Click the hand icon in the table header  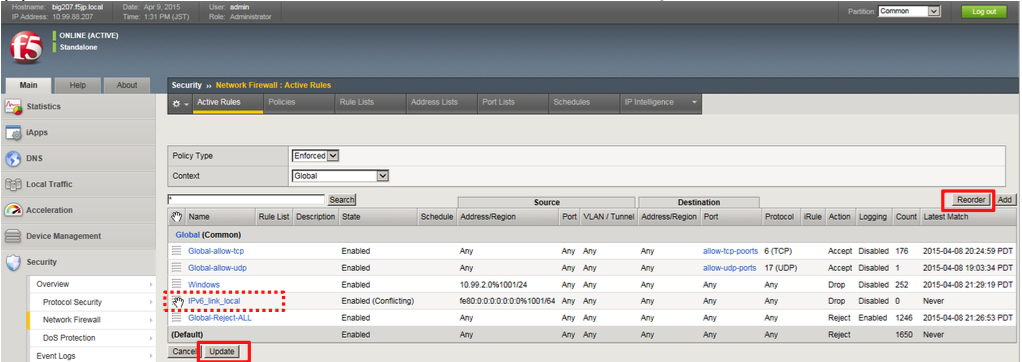[x=177, y=217]
